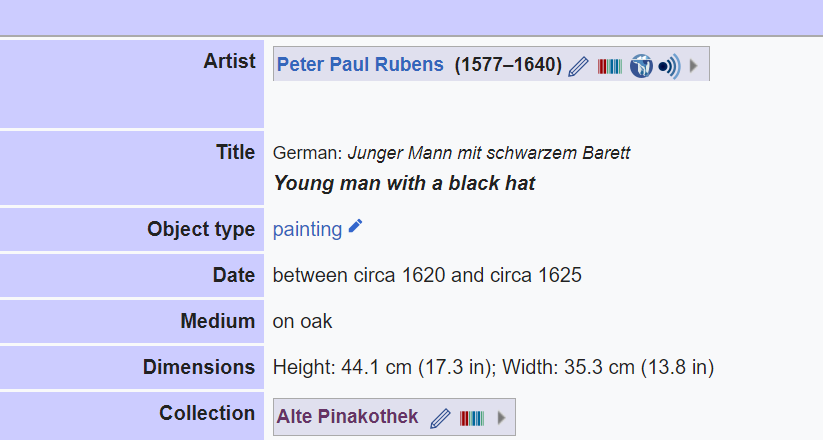Click the date value circa 1620 to 1625
The height and width of the screenshot is (440, 823).
pos(427,275)
